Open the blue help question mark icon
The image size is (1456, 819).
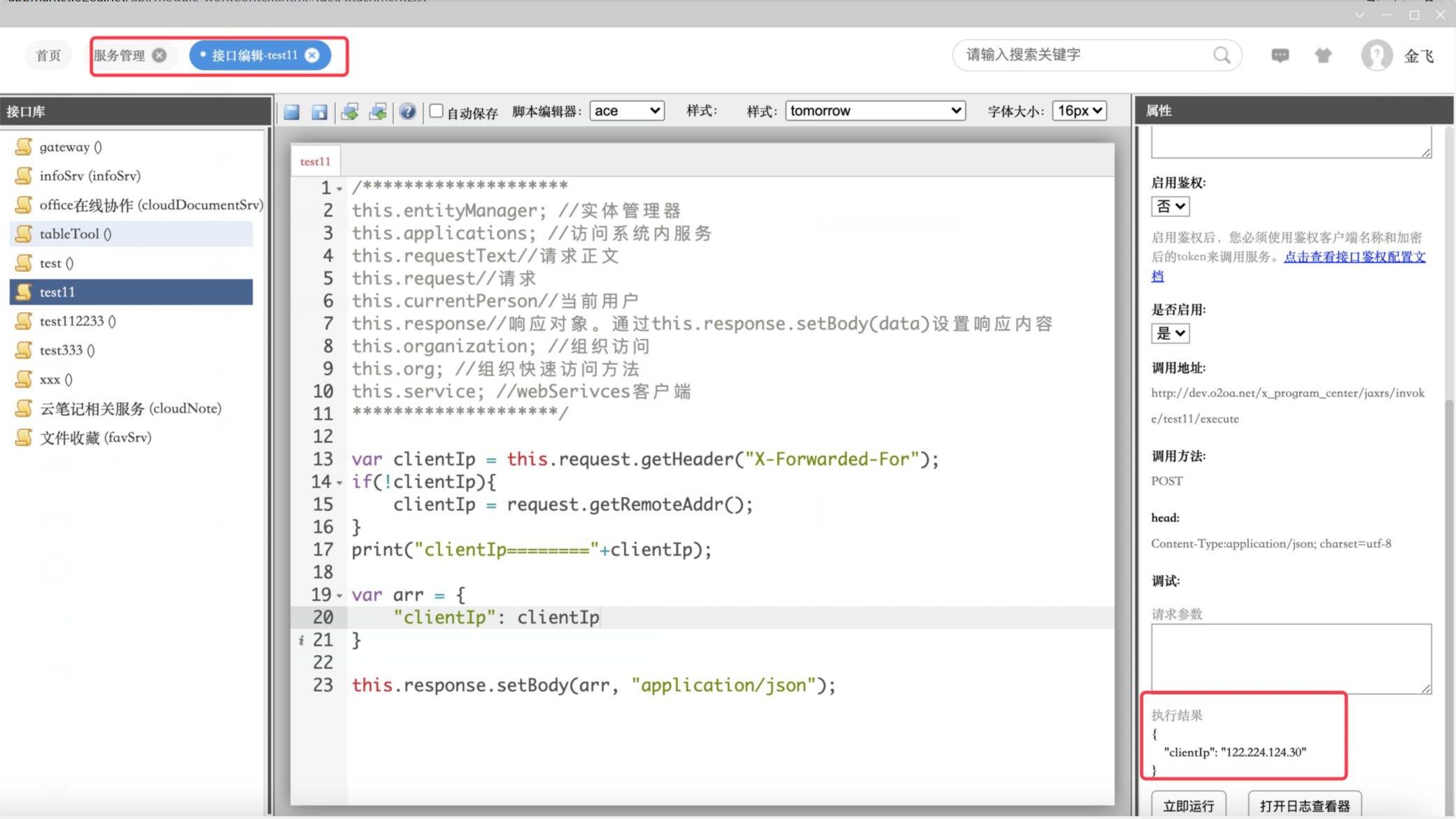pyautogui.click(x=407, y=111)
